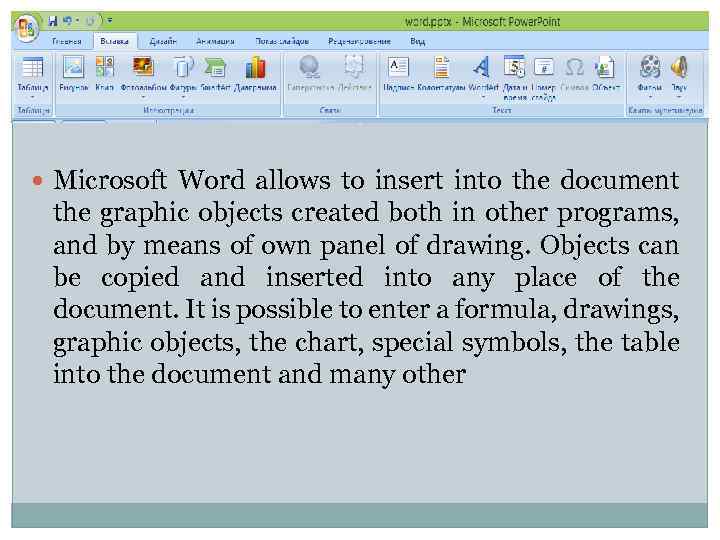Insert a SmartArt graphic
This screenshot has width=720, height=540.
215,73
